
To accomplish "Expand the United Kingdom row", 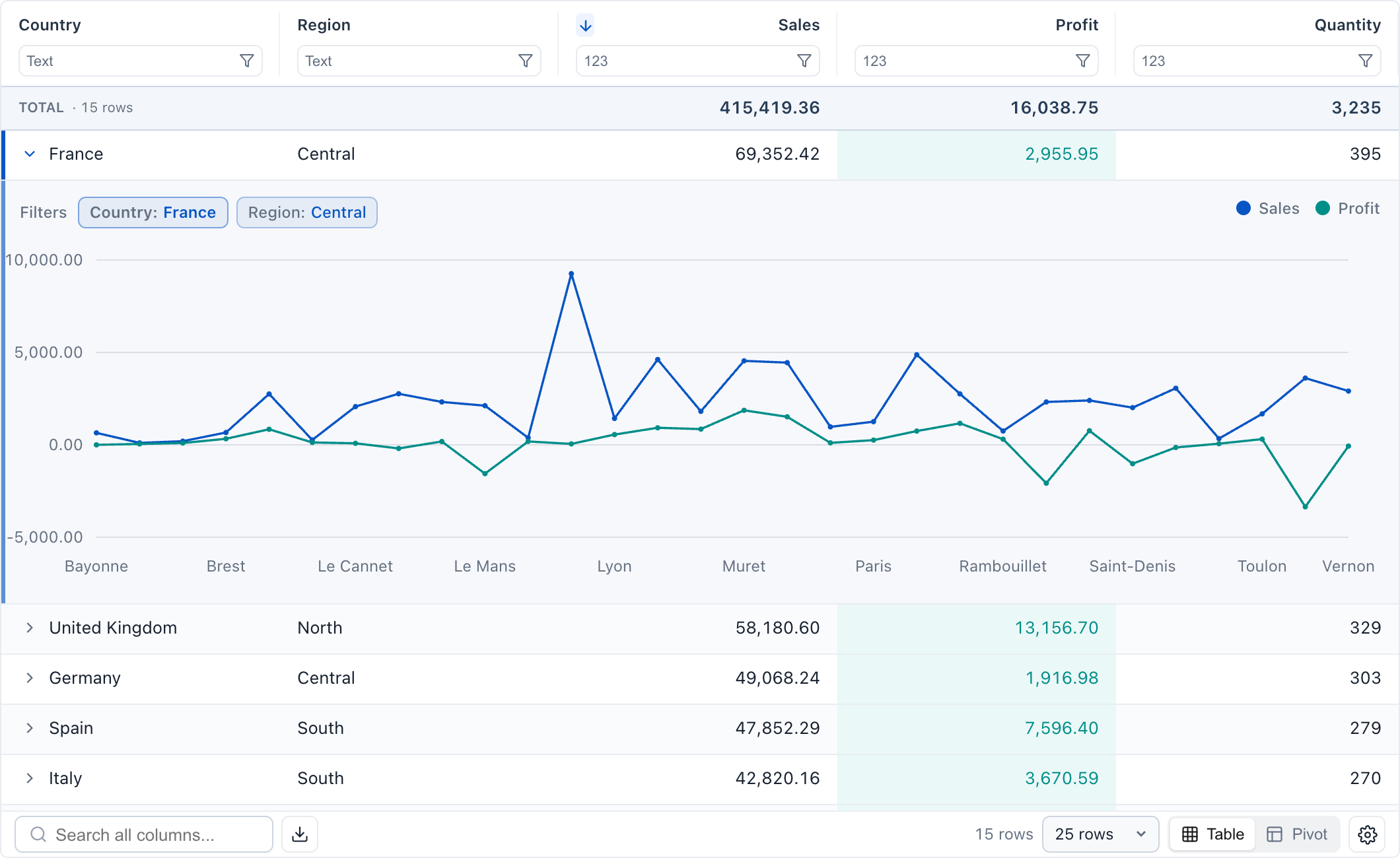I will [x=30, y=628].
